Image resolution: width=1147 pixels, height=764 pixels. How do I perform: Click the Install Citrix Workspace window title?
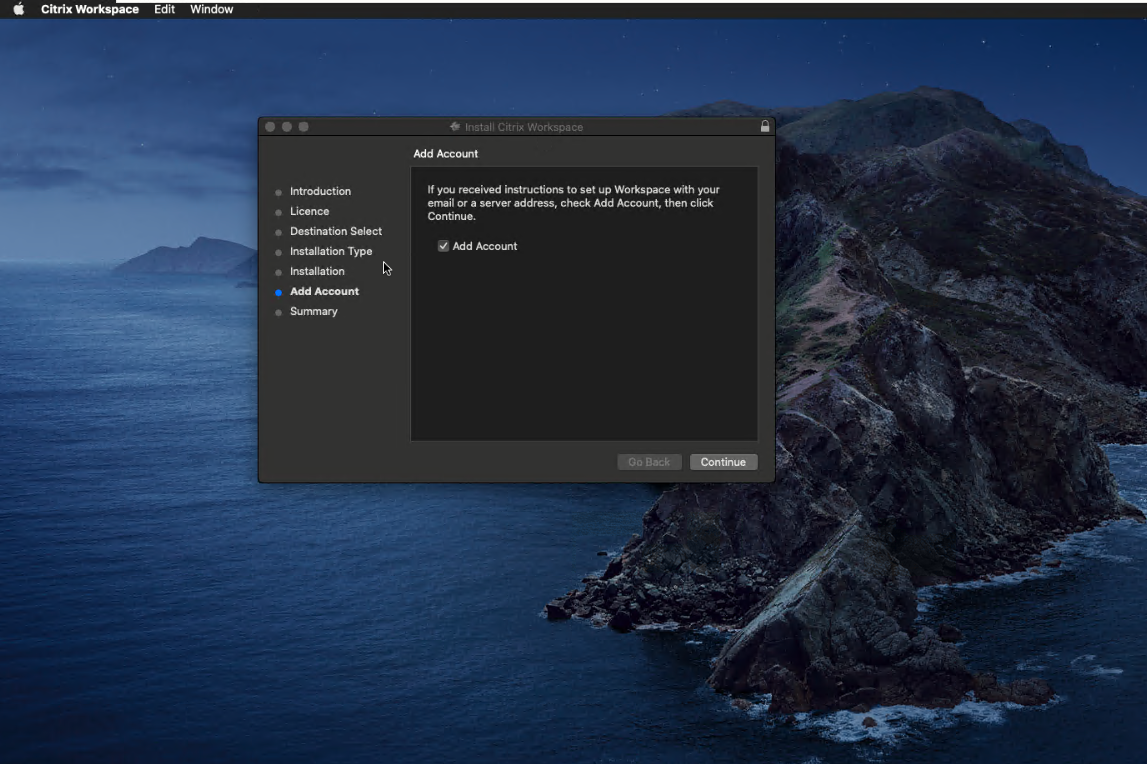click(524, 127)
